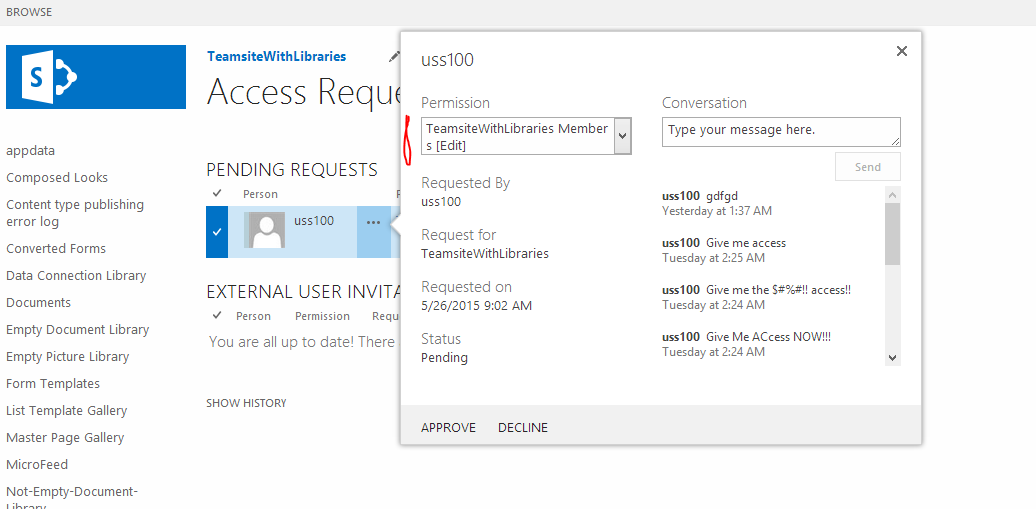Click the Pending status value
The width and height of the screenshot is (1036, 509).
click(x=444, y=358)
